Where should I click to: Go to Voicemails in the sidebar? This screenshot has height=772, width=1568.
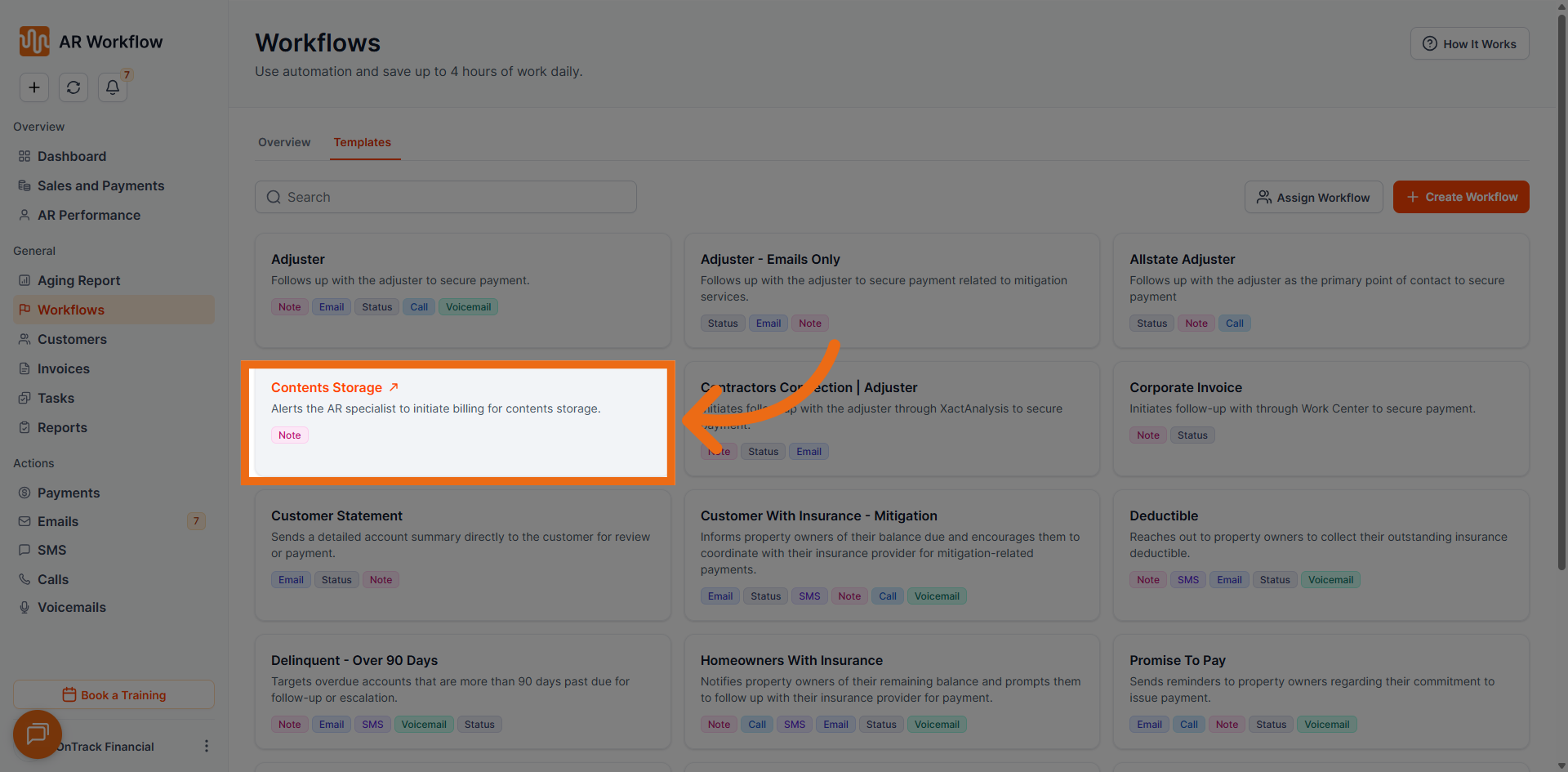coord(71,607)
